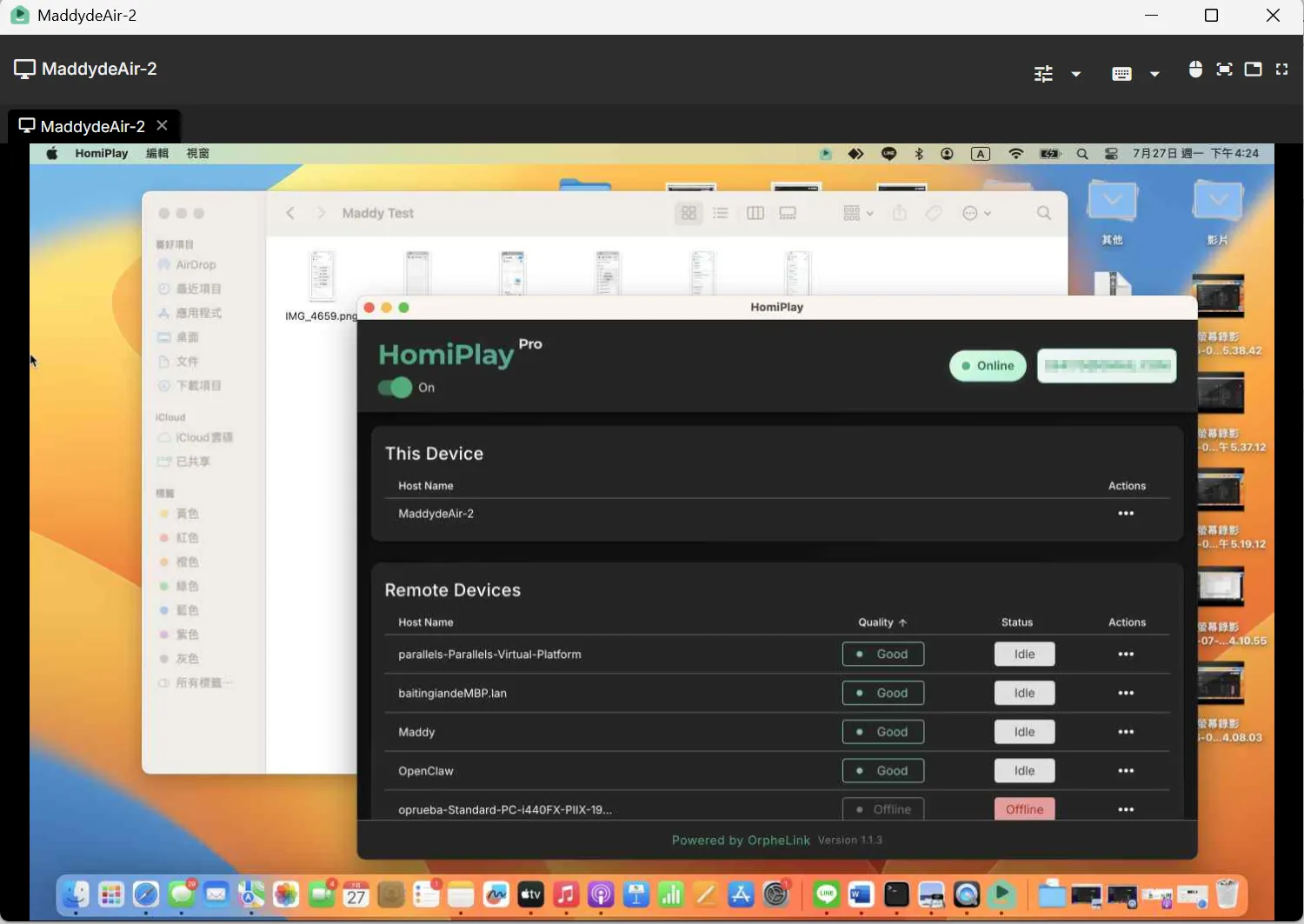Screen dimensions: 1304x924
Task: Sort remote devices by Quality column
Action: point(882,622)
